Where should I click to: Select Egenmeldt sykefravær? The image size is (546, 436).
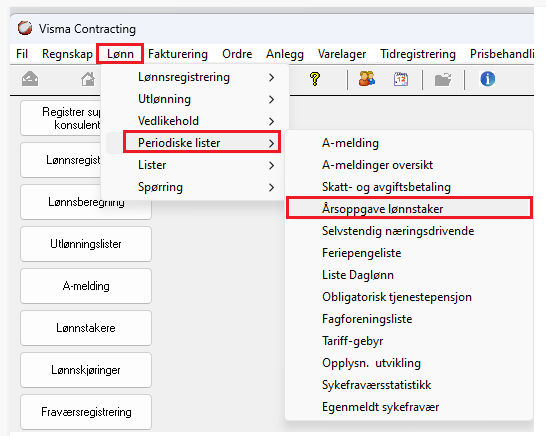click(x=409, y=407)
